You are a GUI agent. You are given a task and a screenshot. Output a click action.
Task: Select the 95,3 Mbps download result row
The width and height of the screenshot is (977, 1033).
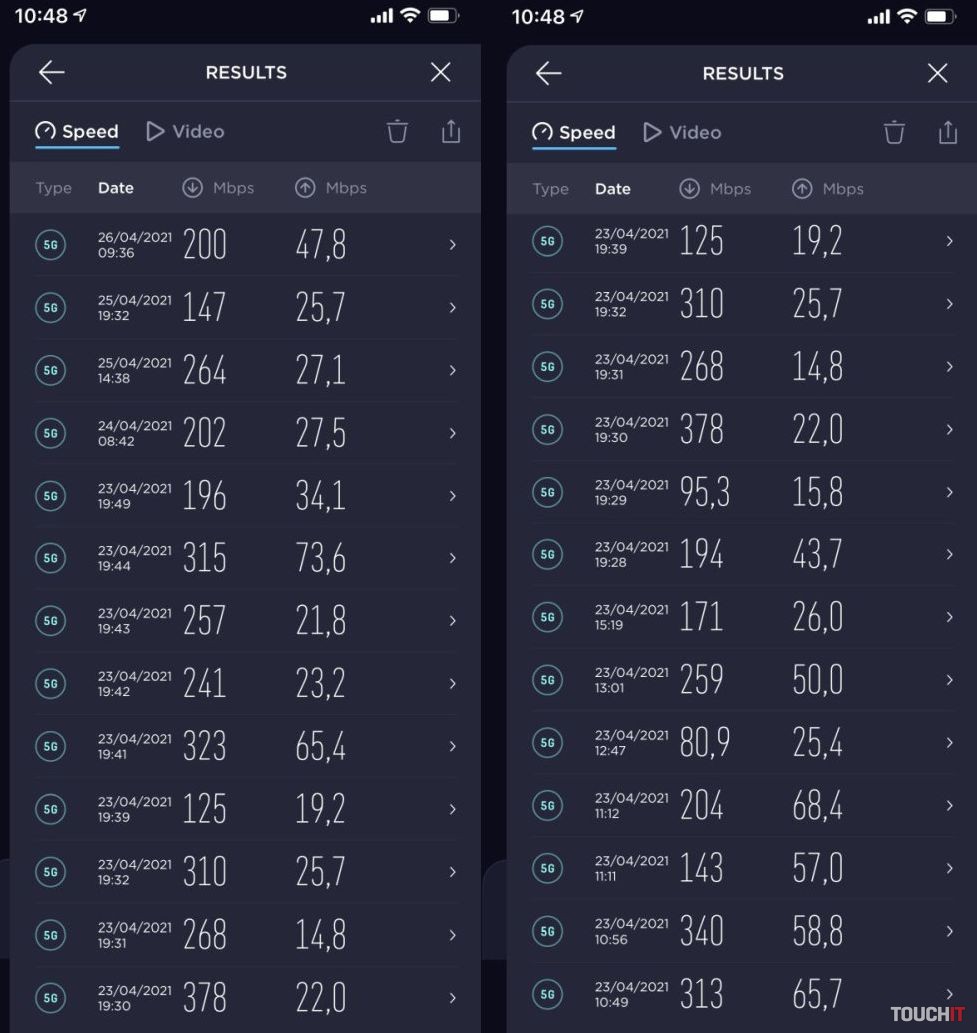[x=742, y=492]
